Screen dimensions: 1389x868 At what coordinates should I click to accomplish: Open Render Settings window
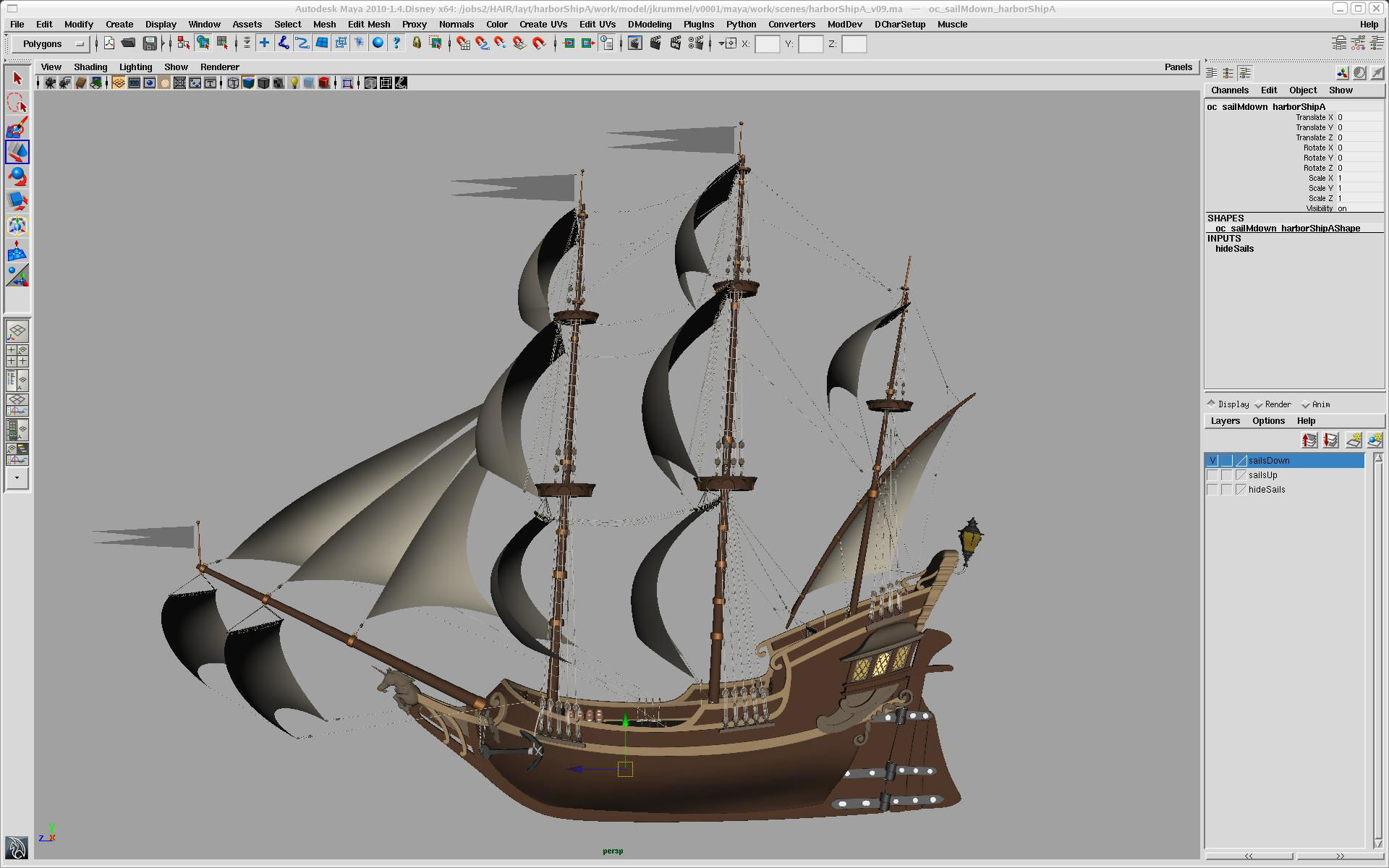[696, 43]
